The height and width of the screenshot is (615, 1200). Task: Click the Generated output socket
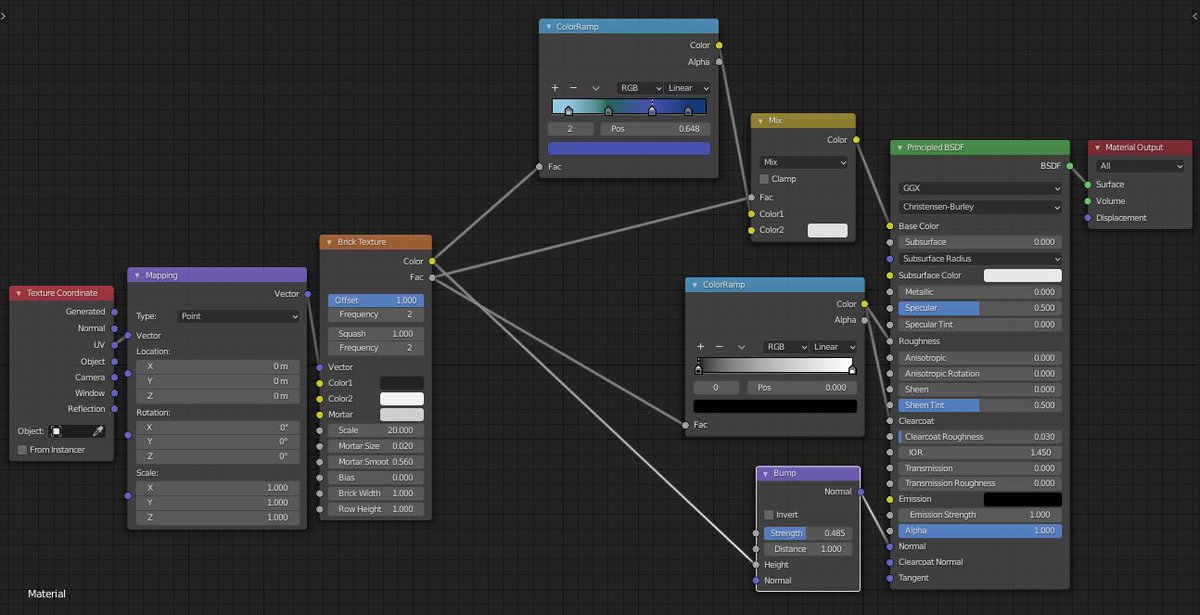tap(114, 312)
